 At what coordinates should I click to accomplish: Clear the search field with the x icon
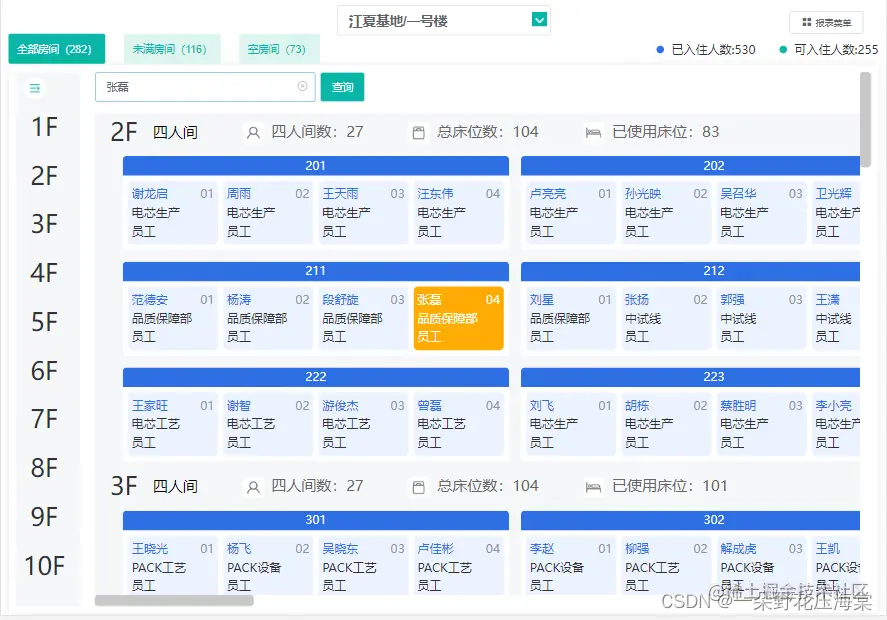click(303, 86)
